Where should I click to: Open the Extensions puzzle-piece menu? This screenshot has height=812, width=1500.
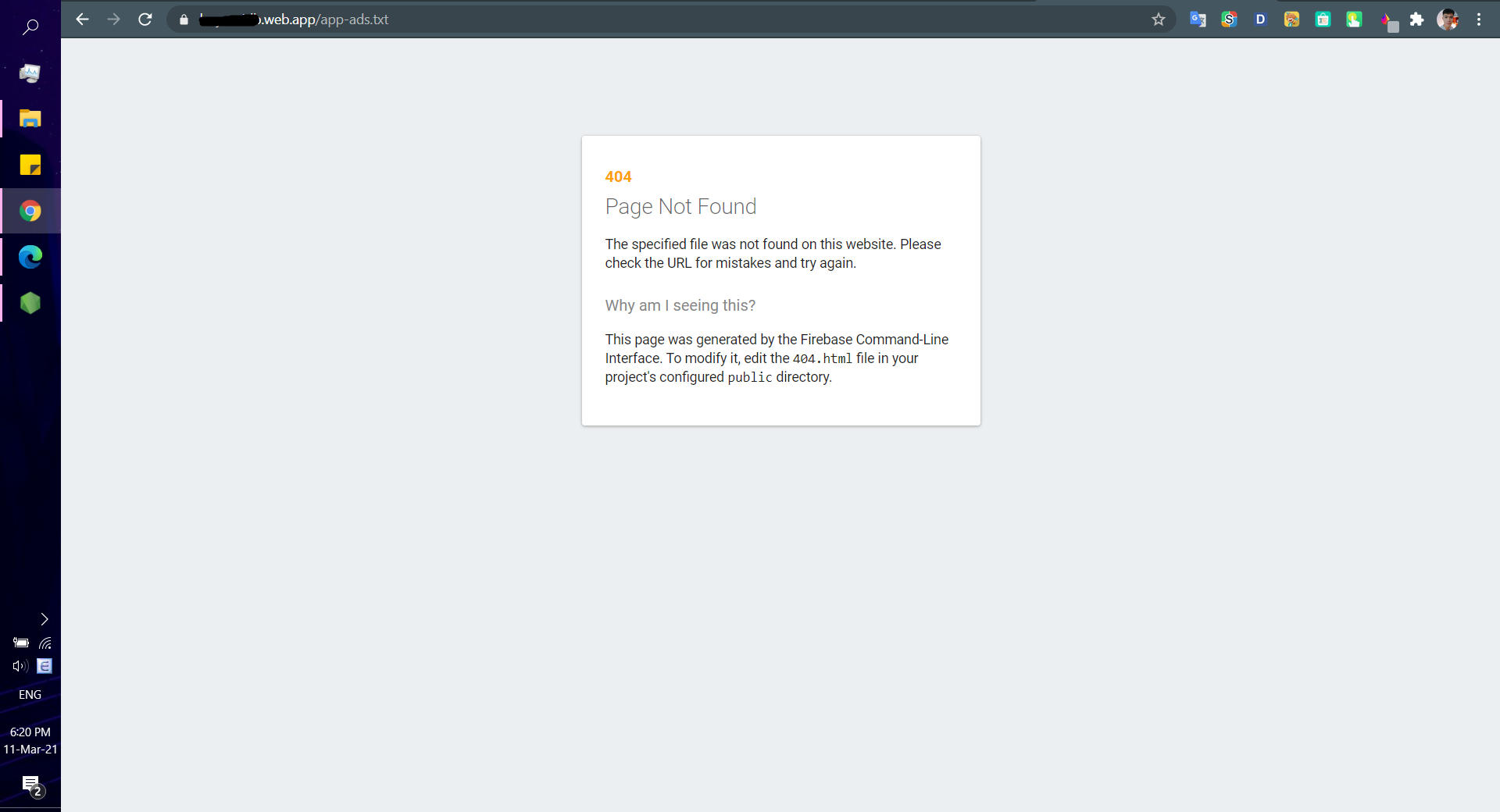(1416, 20)
